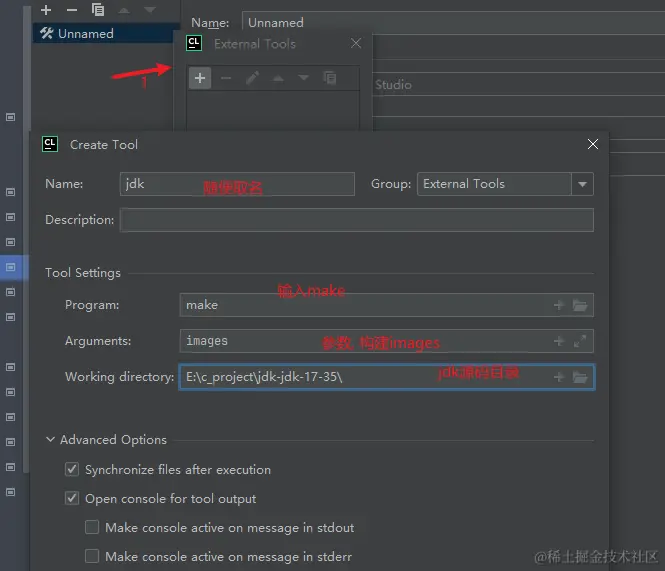
Task: Click the Program field containing make
Action: coord(386,305)
